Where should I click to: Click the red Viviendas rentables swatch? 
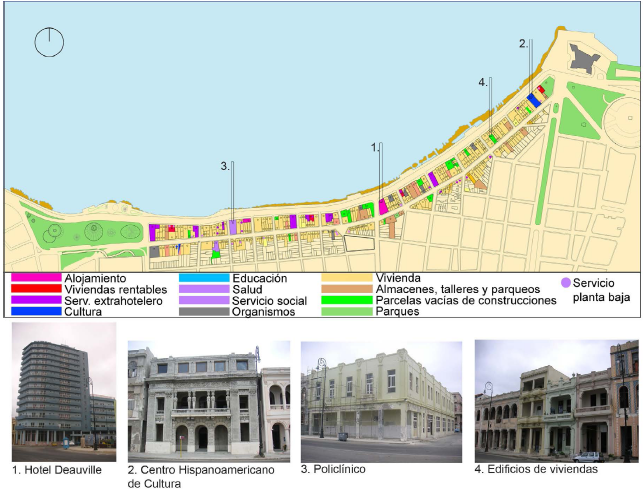click(35, 290)
